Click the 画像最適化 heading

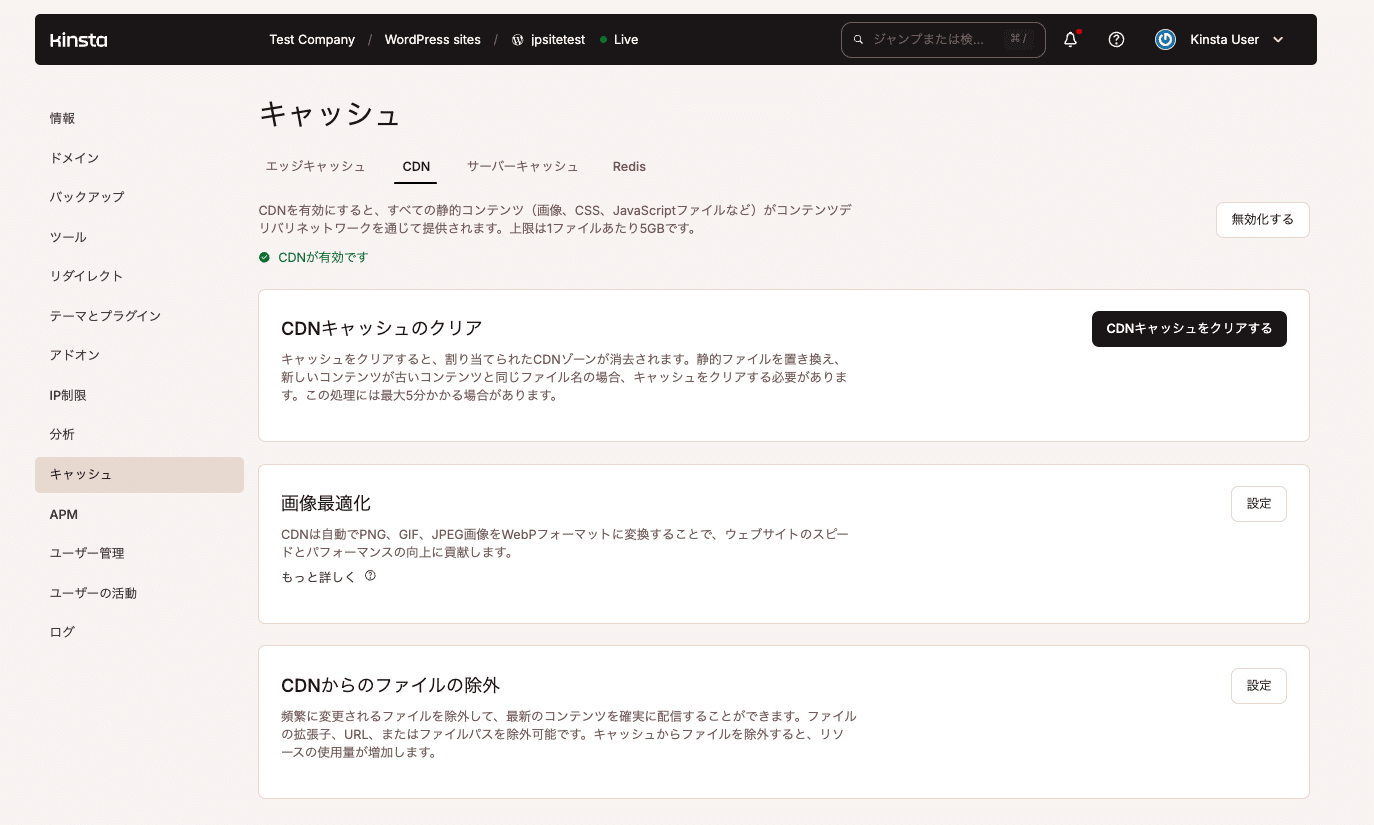326,503
